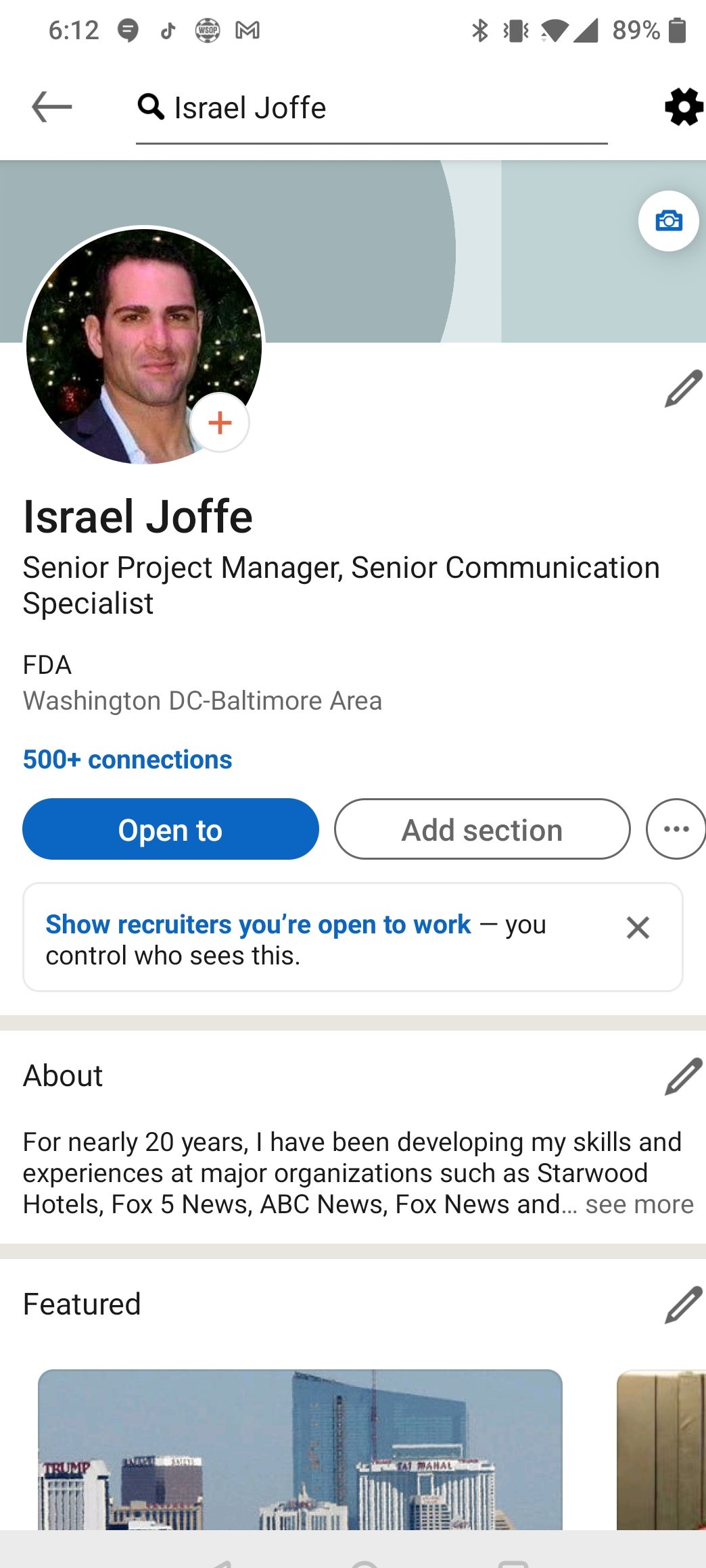Tap the search magnifier icon
Viewport: 706px width, 1568px height.
(x=151, y=107)
